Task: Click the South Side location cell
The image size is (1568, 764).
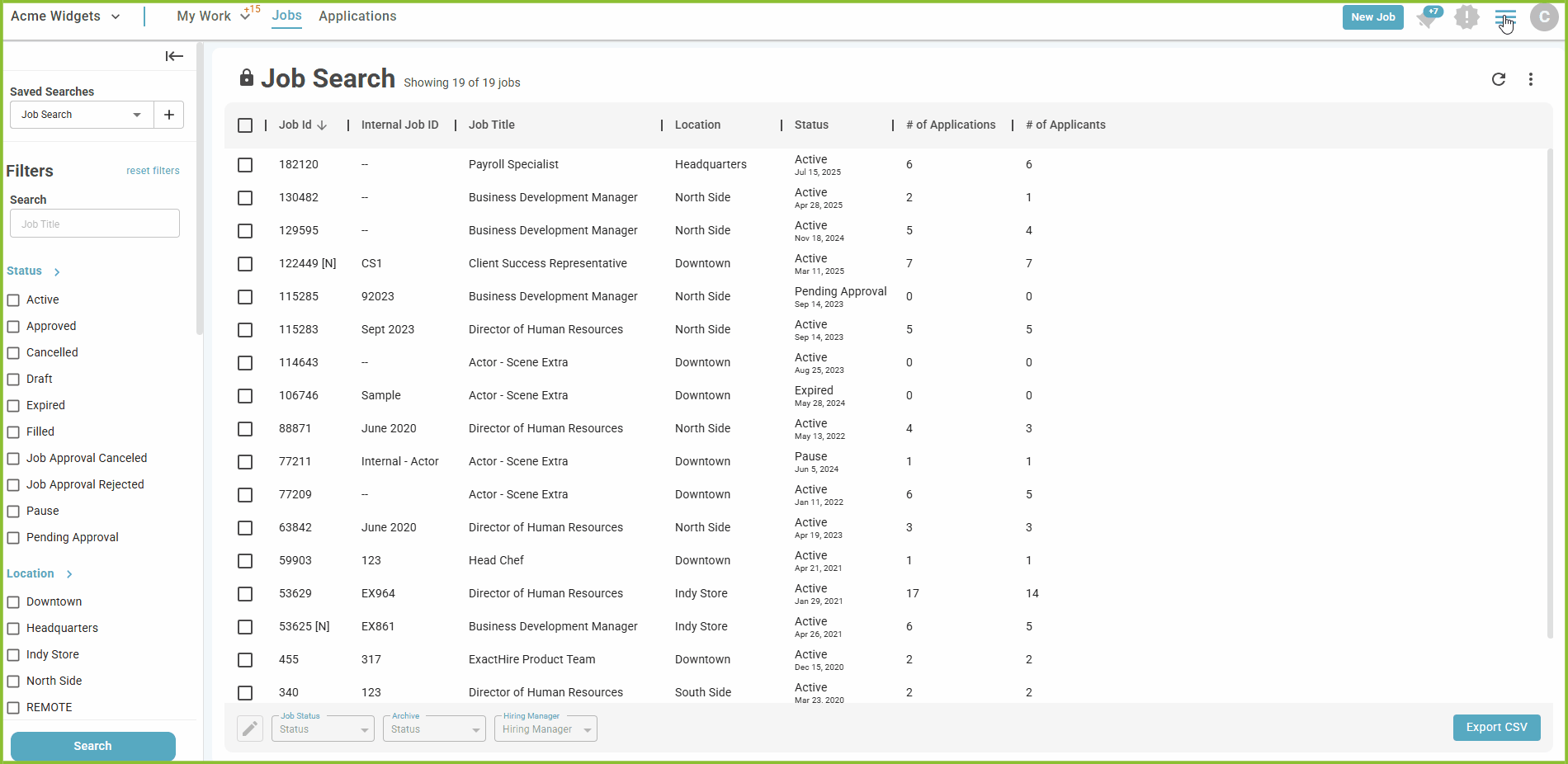Action: point(703,692)
